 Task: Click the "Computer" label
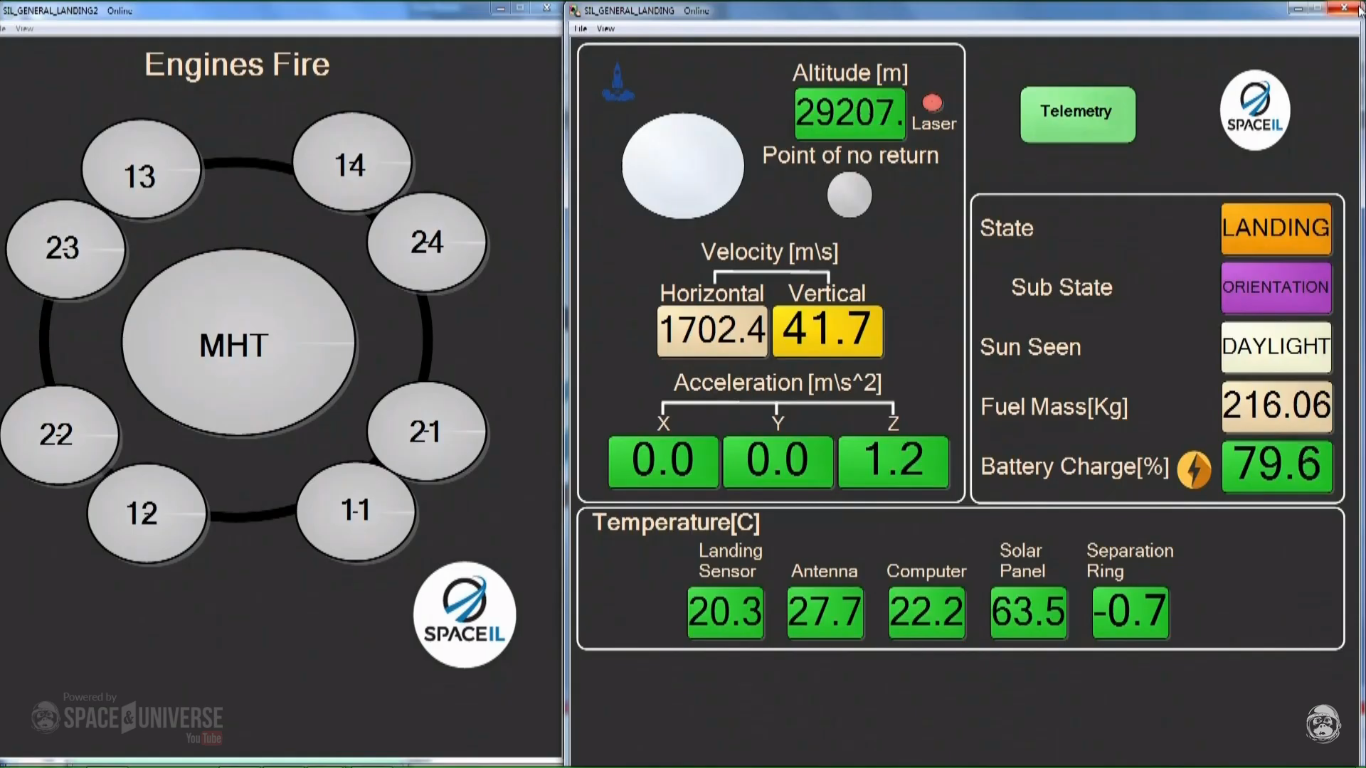coord(926,571)
